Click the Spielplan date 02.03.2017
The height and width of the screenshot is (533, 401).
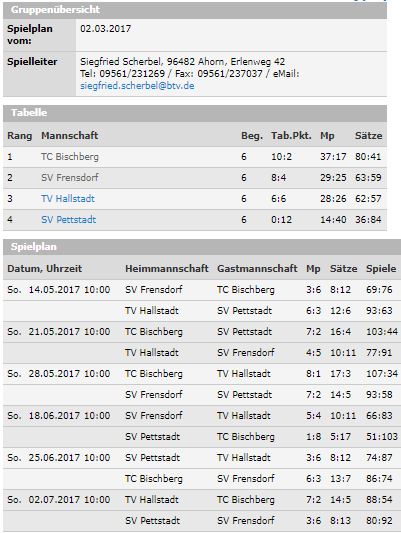(105, 29)
